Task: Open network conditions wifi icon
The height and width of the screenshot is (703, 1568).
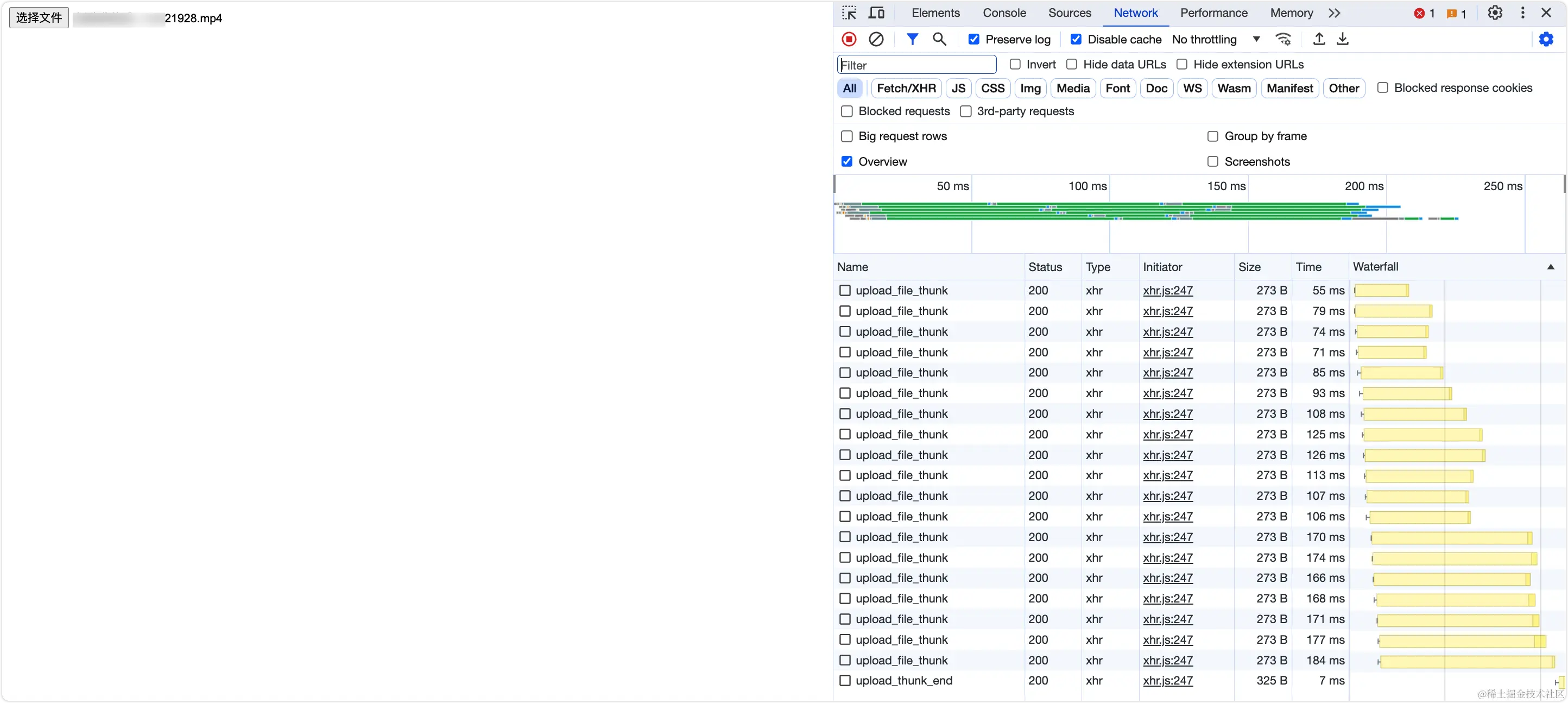Action: (x=1283, y=39)
